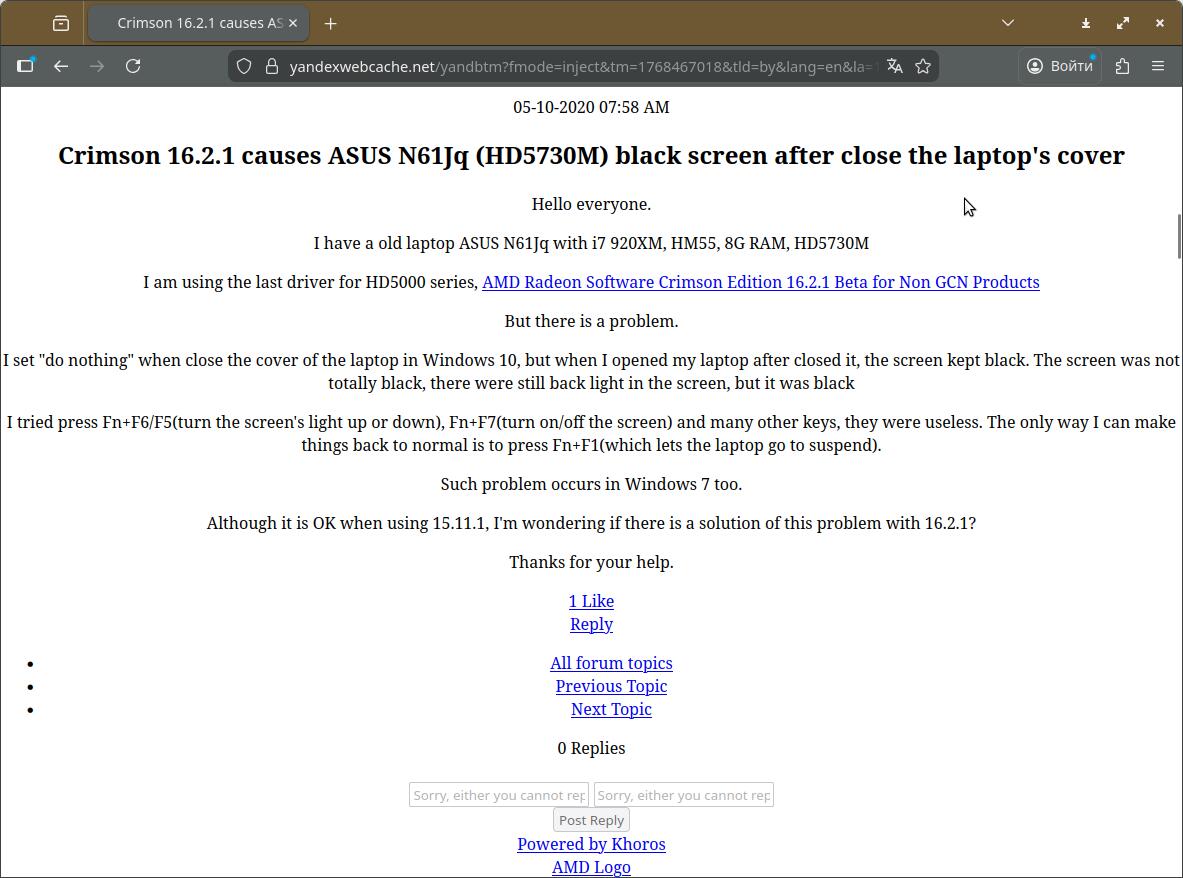Close the browser window
This screenshot has height=878, width=1183.
pos(1160,23)
